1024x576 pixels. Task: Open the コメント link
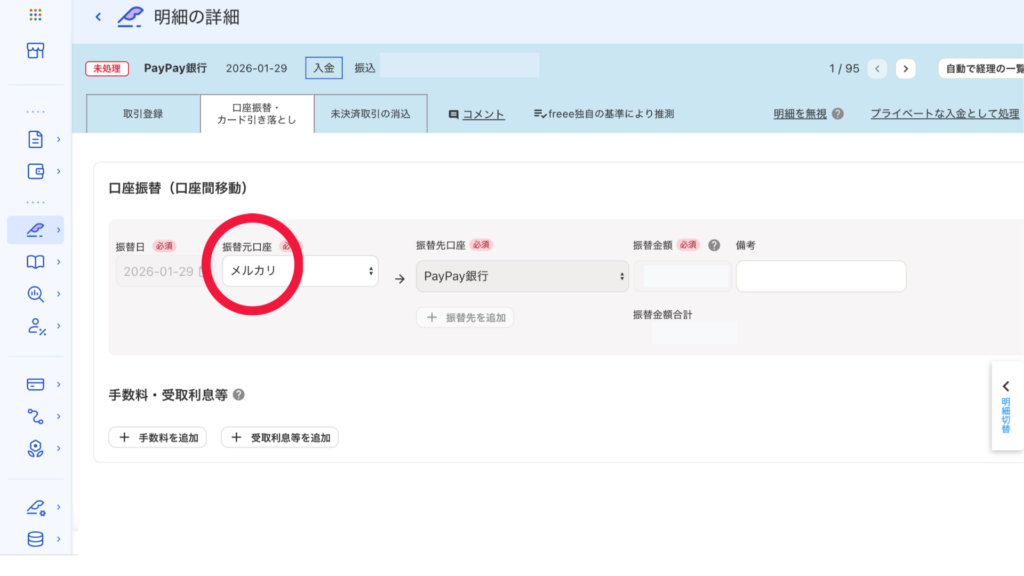tap(477, 114)
